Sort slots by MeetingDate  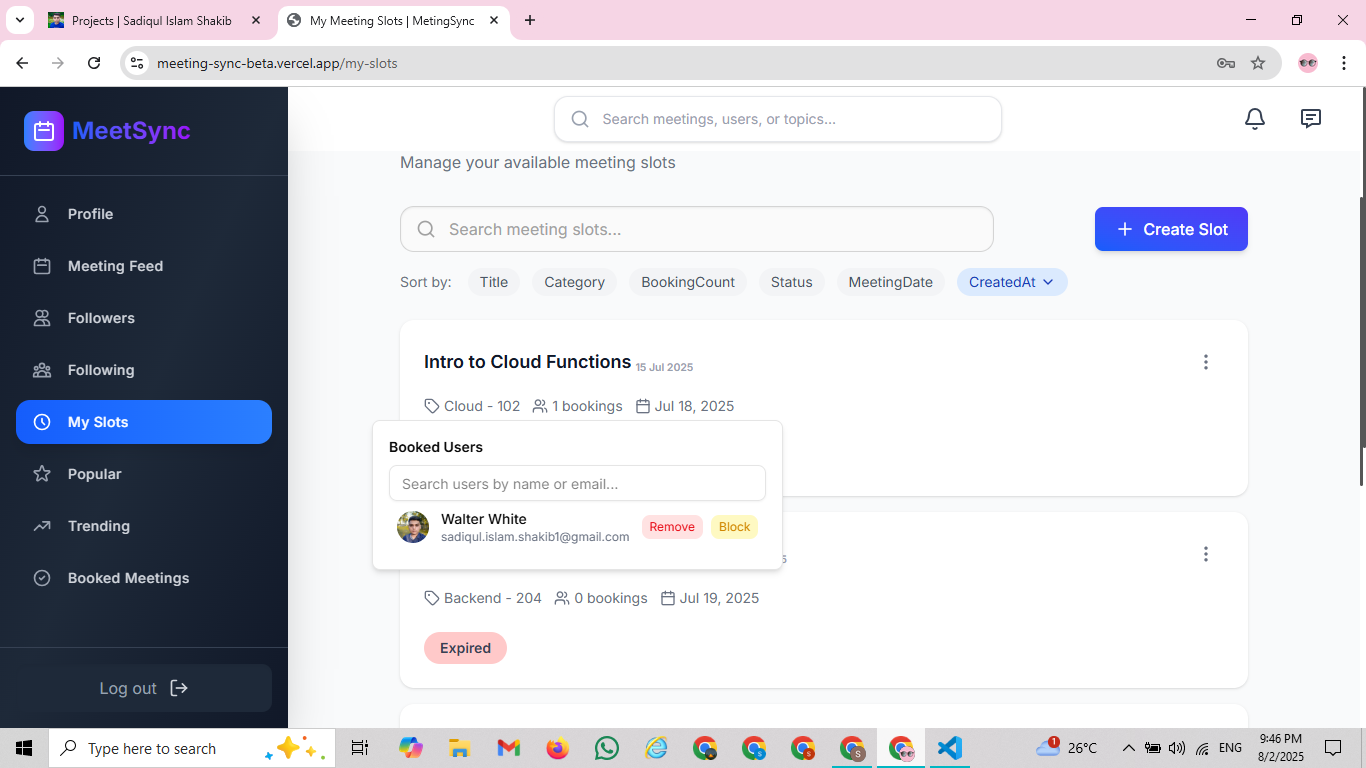[890, 282]
